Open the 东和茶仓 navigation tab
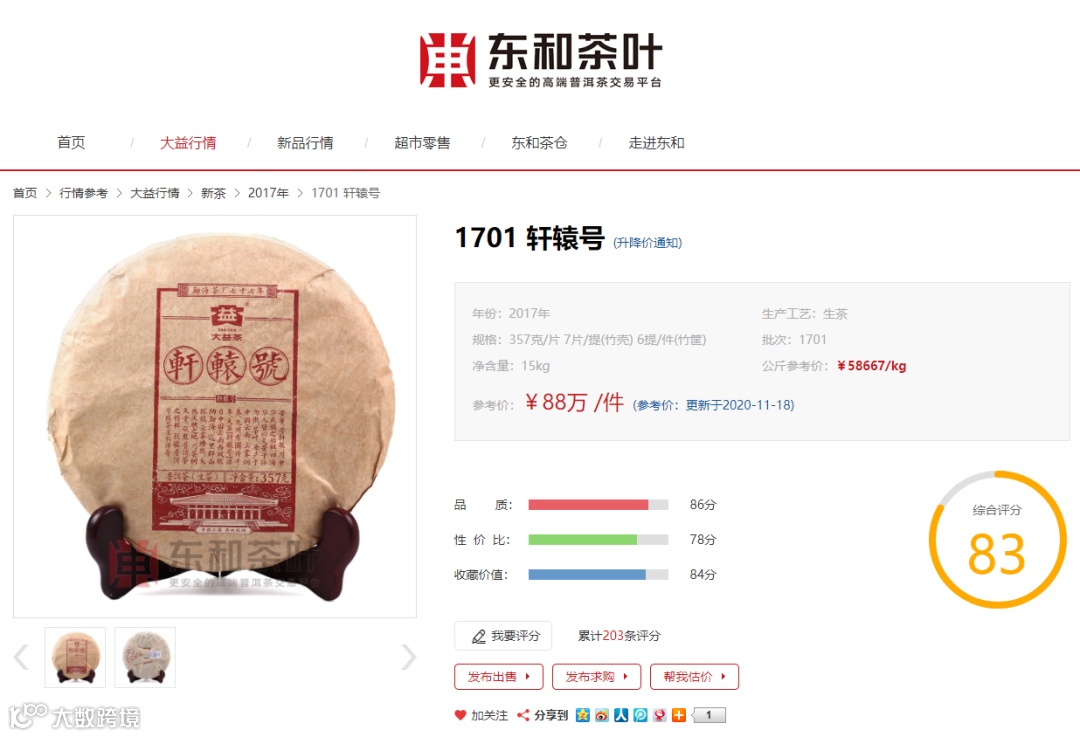Screen dimensions: 1080x737 [539, 143]
